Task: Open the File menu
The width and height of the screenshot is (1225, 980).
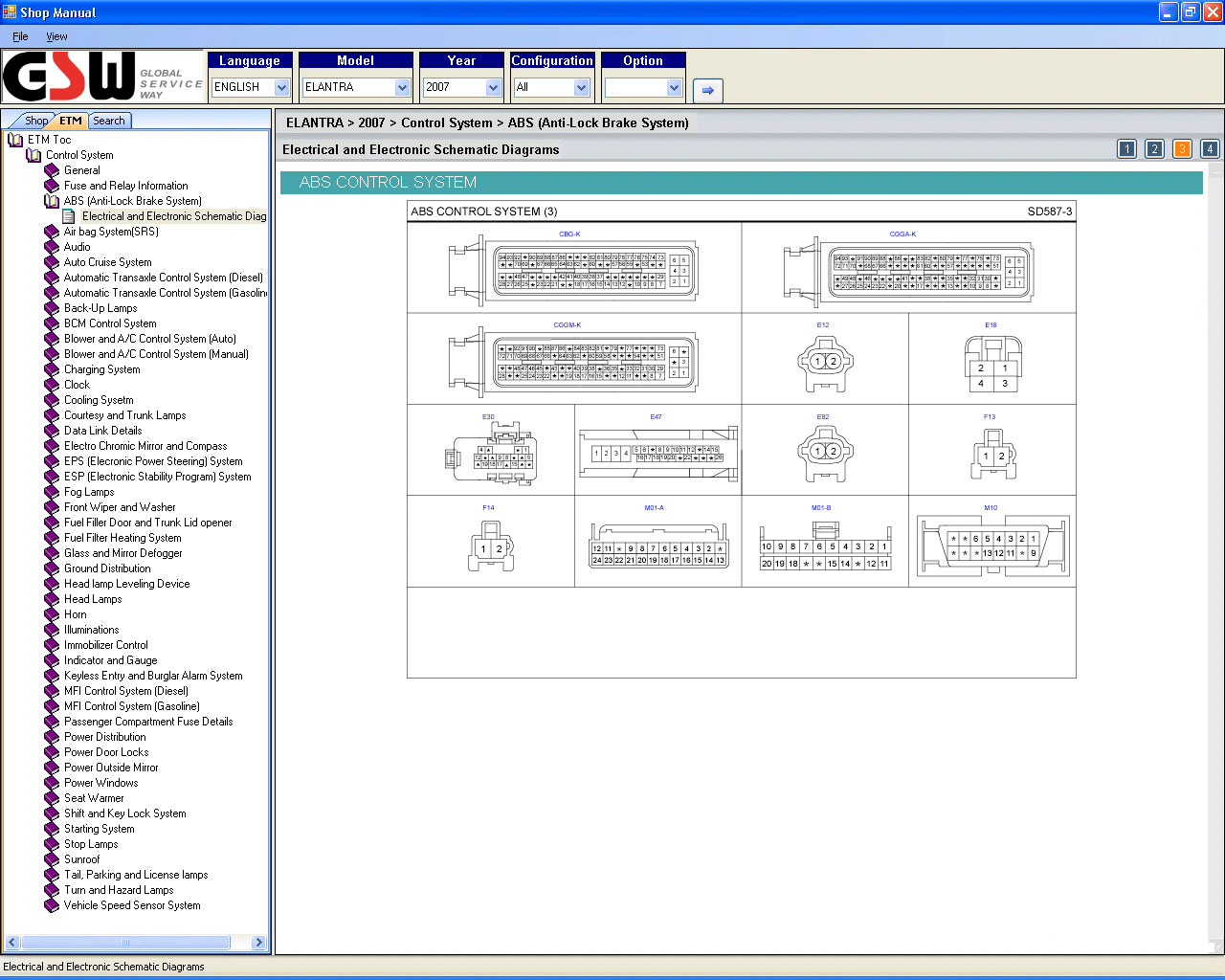Action: 20,36
